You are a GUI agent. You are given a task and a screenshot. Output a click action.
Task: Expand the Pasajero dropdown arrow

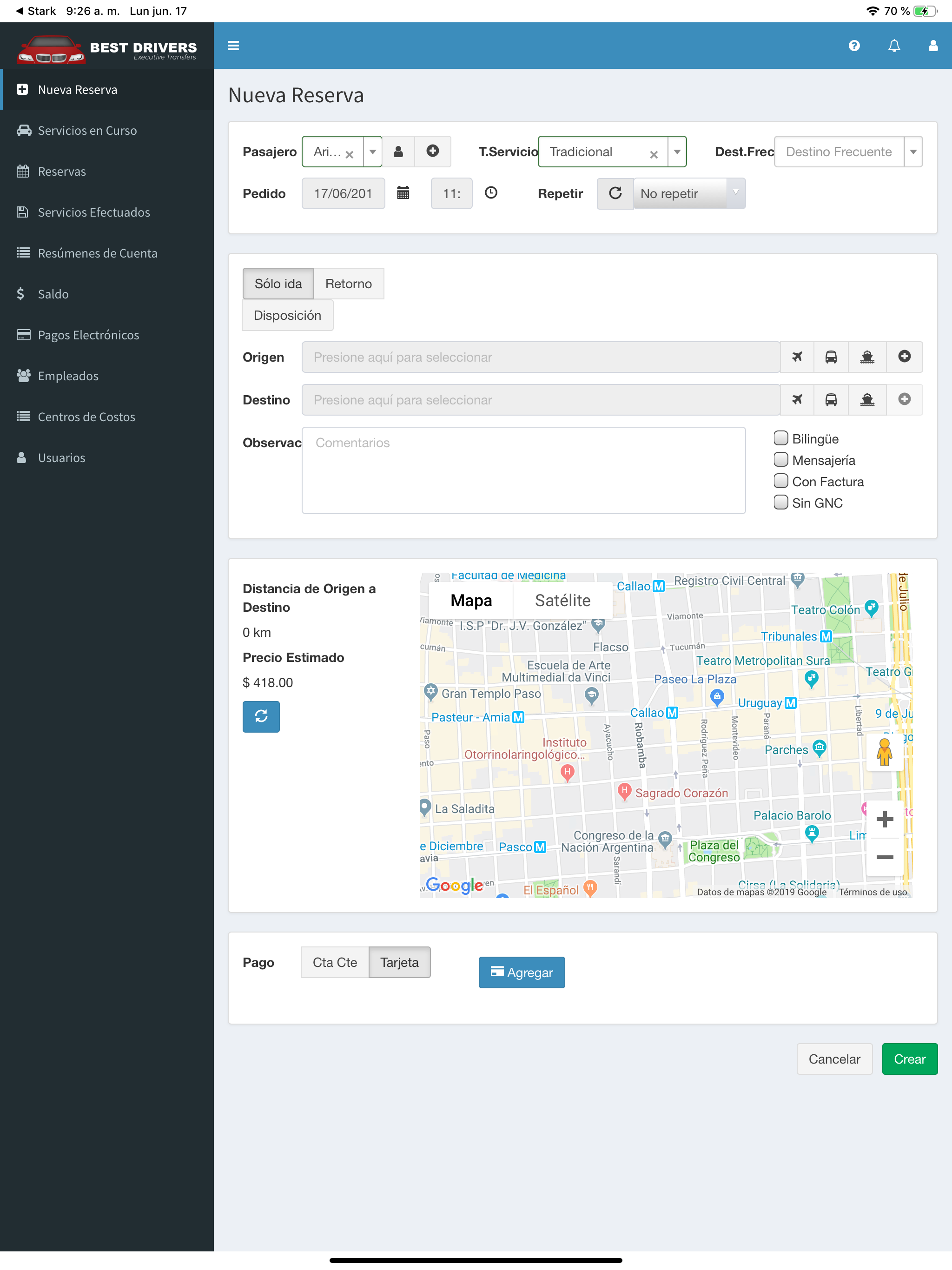[x=373, y=152]
